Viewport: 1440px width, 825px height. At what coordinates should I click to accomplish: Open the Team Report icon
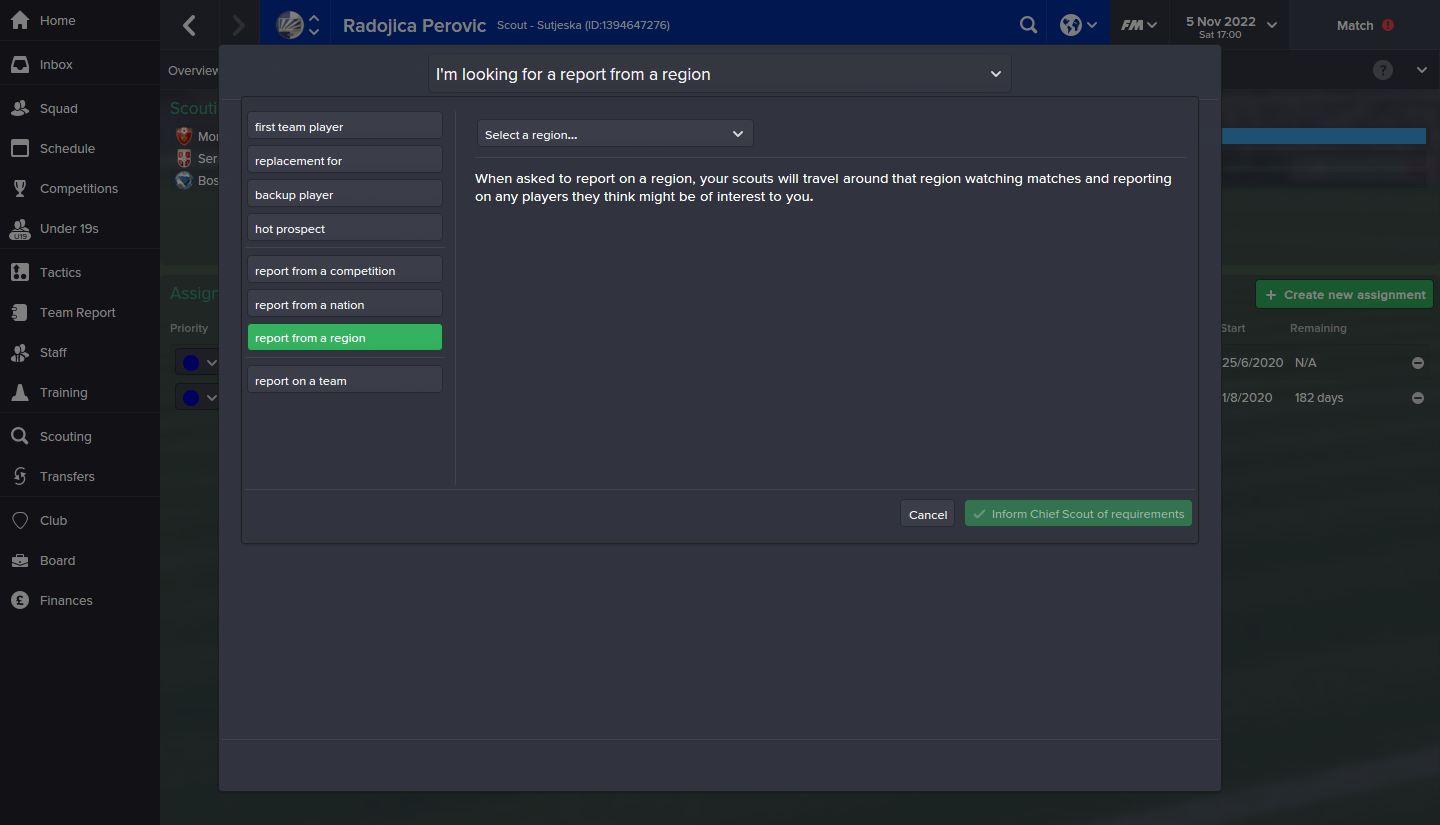point(20,312)
